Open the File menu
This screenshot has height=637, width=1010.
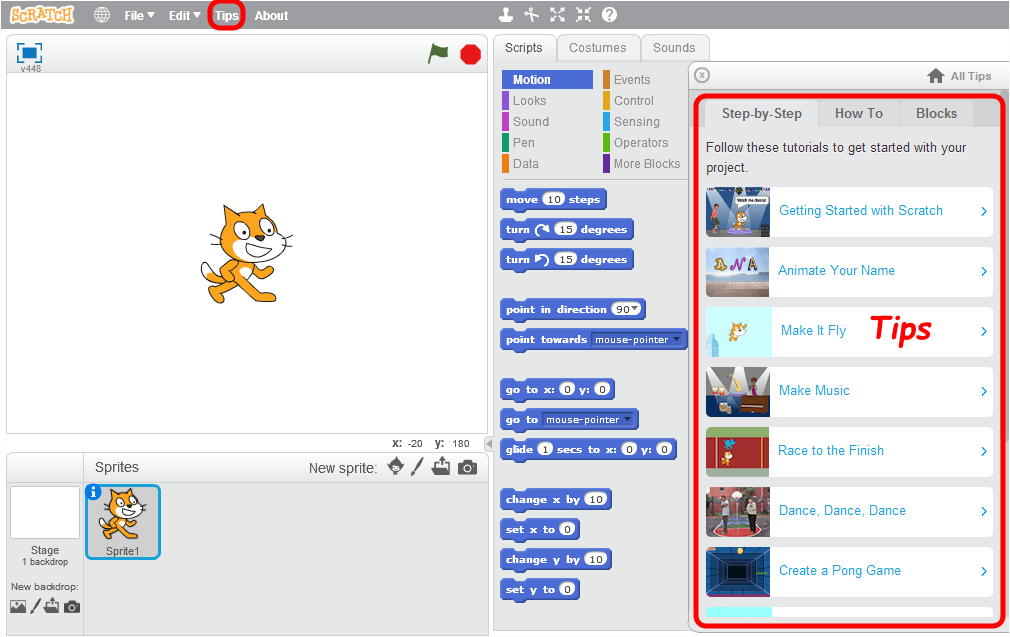(x=139, y=15)
